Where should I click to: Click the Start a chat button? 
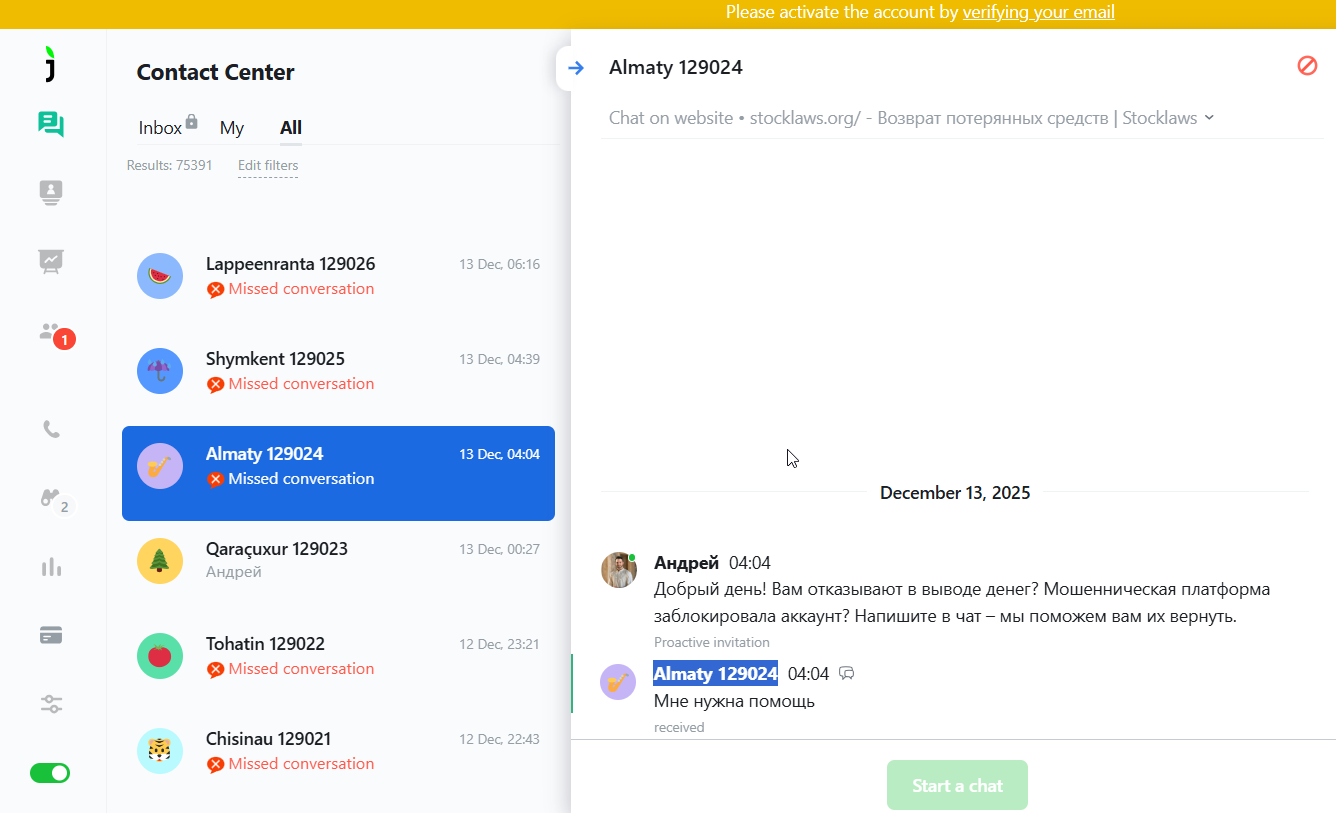tap(957, 785)
